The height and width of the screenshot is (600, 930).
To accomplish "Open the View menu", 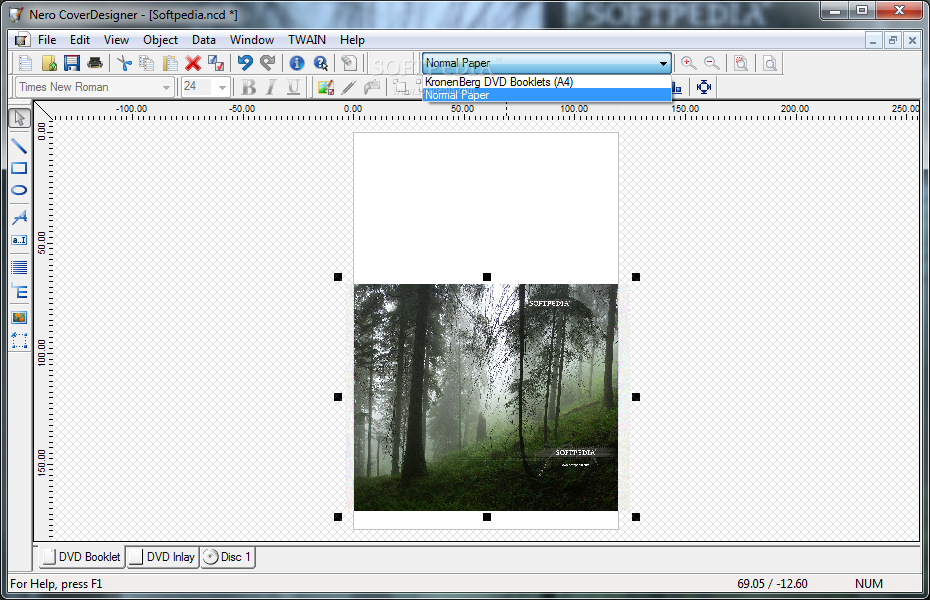I will pyautogui.click(x=116, y=40).
